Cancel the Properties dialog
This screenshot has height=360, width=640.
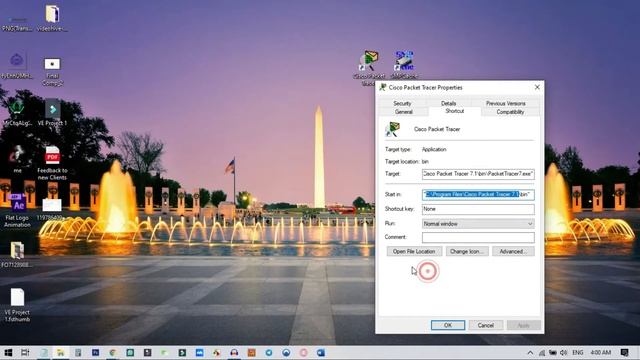click(486, 325)
